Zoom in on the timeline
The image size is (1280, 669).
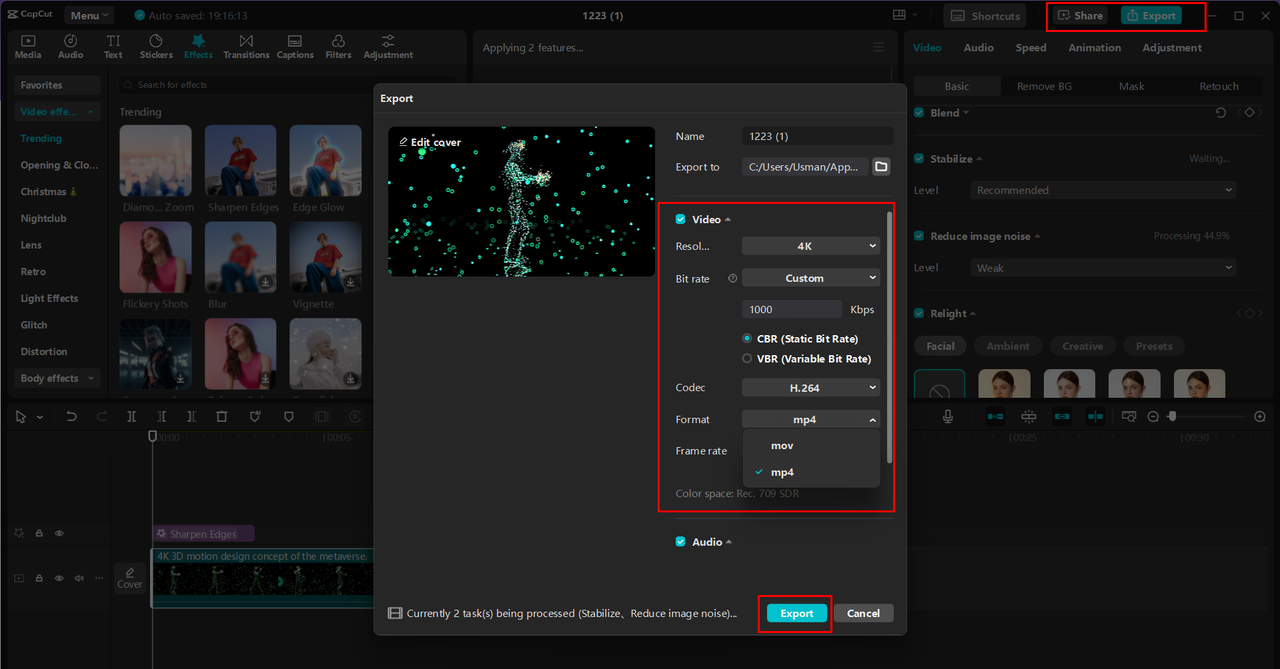1259,415
